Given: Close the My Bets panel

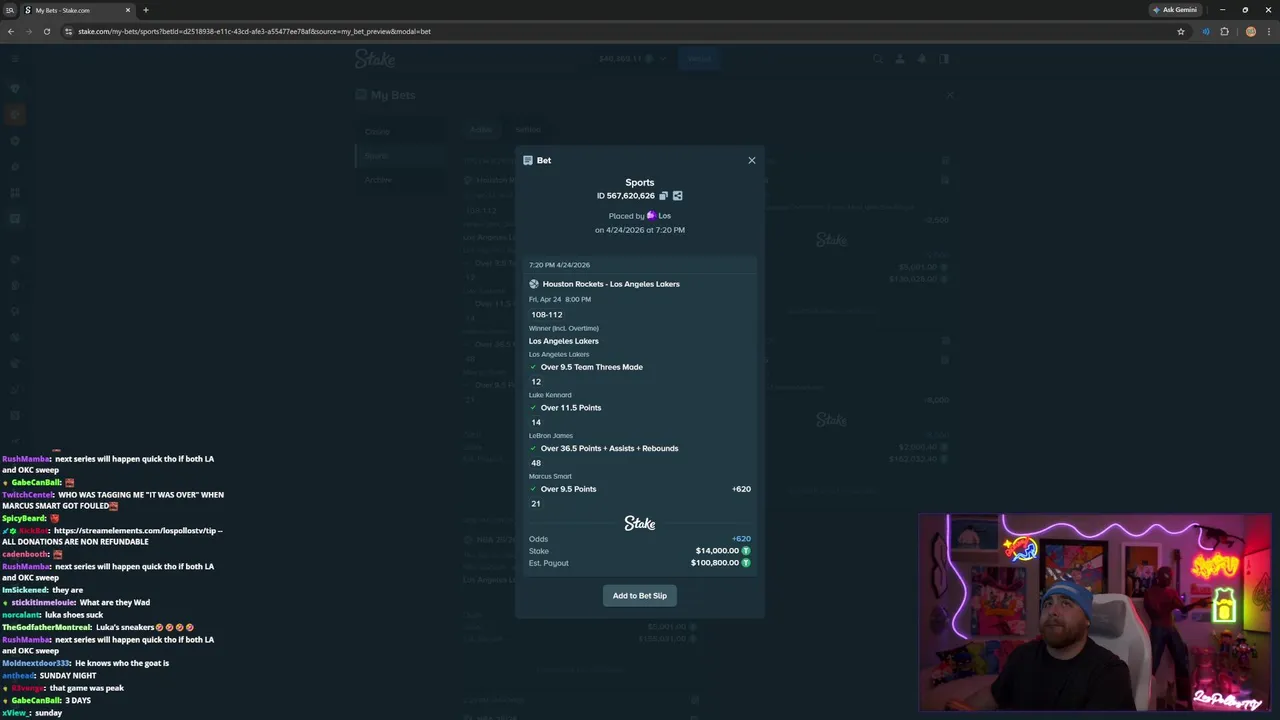Looking at the screenshot, I should (950, 95).
